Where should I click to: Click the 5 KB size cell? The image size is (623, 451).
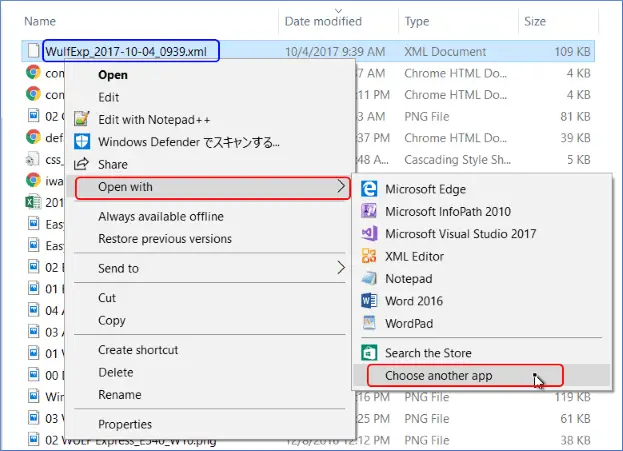coord(578,159)
